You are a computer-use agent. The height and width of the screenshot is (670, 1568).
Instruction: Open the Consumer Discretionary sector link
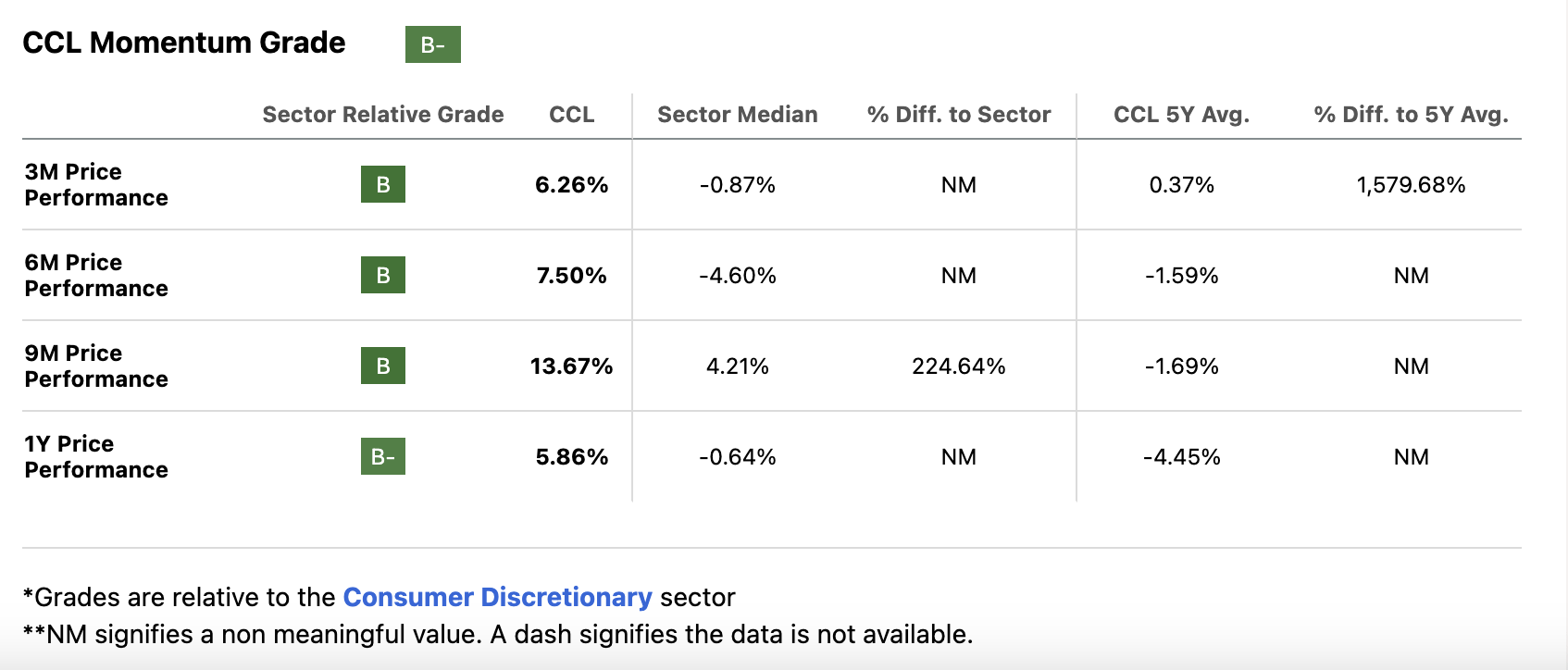tap(497, 598)
